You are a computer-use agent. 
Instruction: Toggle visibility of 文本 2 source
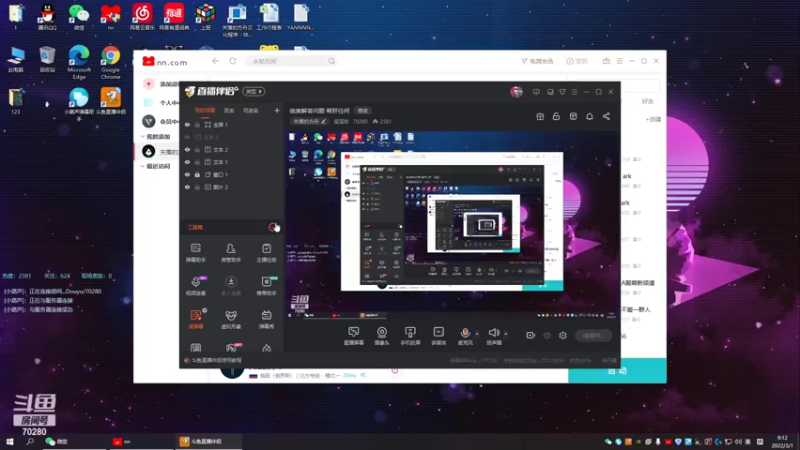pyautogui.click(x=187, y=149)
